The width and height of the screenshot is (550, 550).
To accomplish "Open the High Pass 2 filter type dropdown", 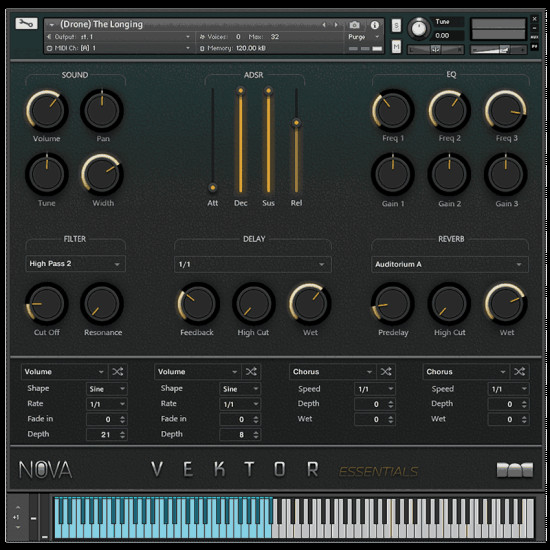I will pyautogui.click(x=75, y=264).
